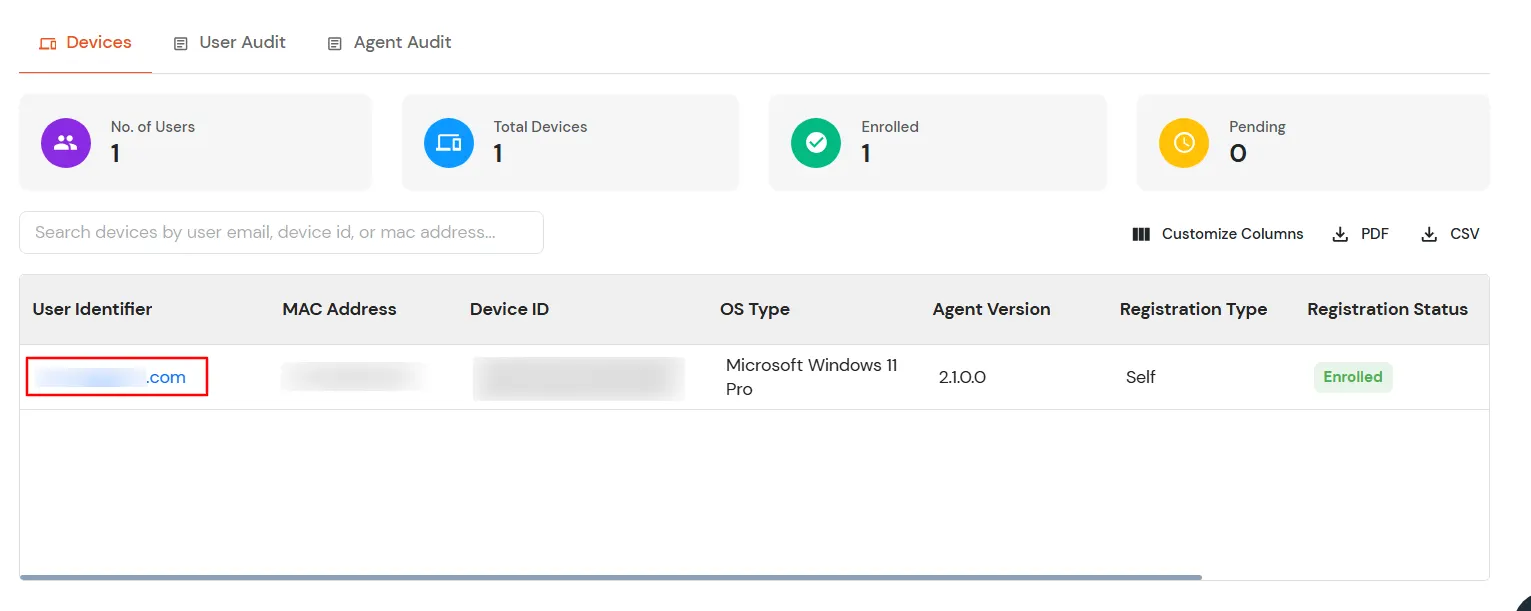Focus the search devices input field
This screenshot has width=1531, height=611.
pos(281,232)
